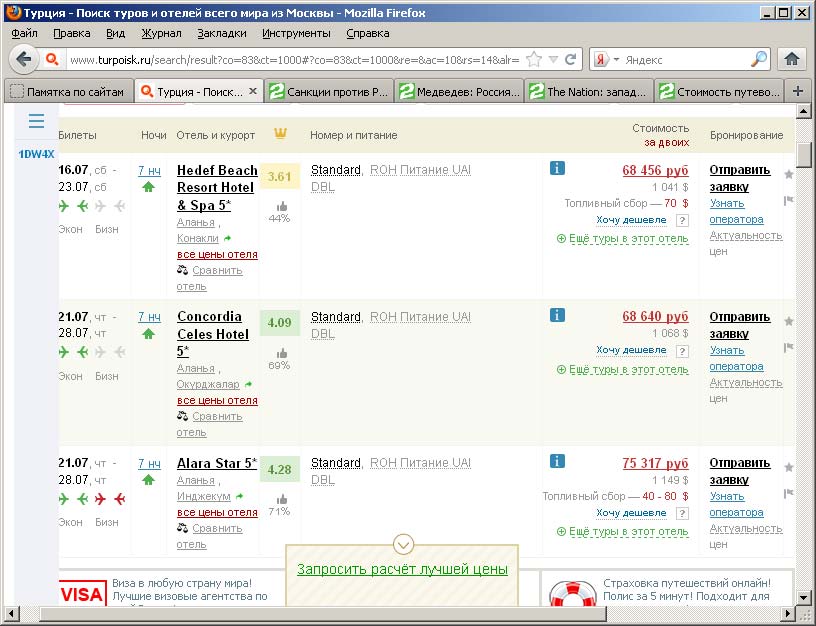816x626 pixels.
Task: Open Concordia Celes Hotel 5* link
Action: tap(212, 334)
